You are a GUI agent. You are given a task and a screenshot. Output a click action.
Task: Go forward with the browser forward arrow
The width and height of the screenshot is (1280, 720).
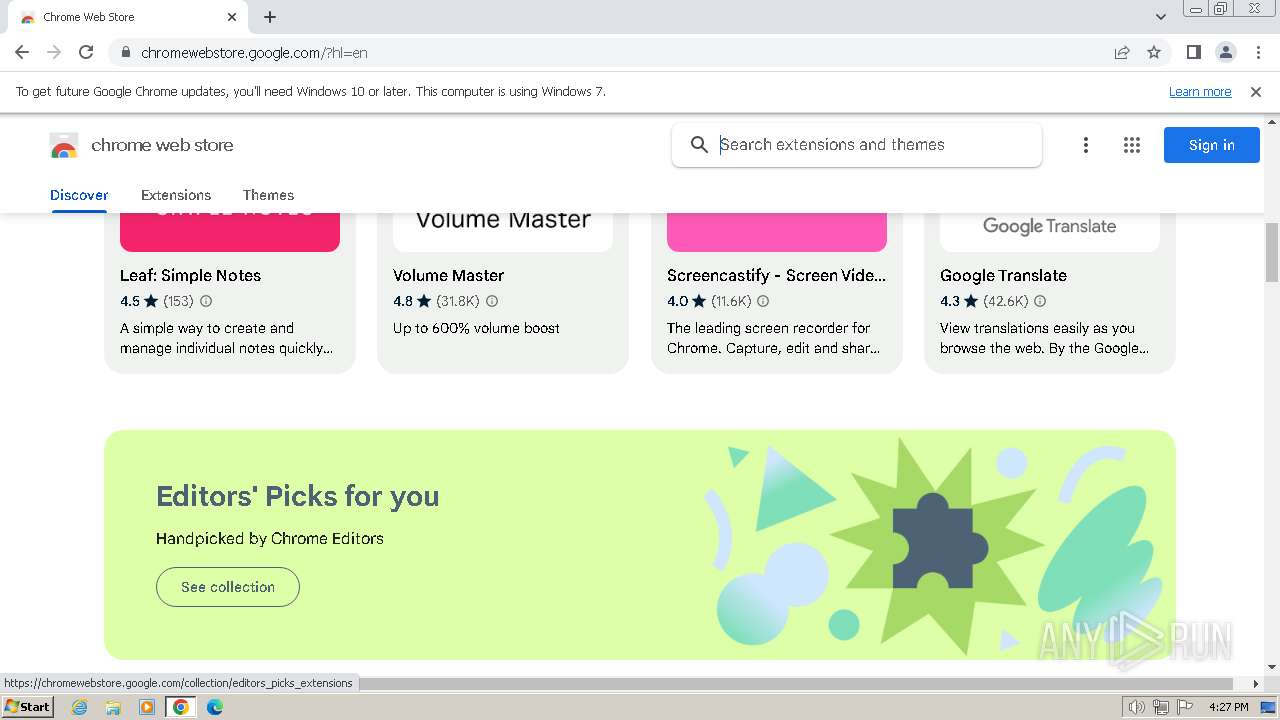click(x=54, y=52)
